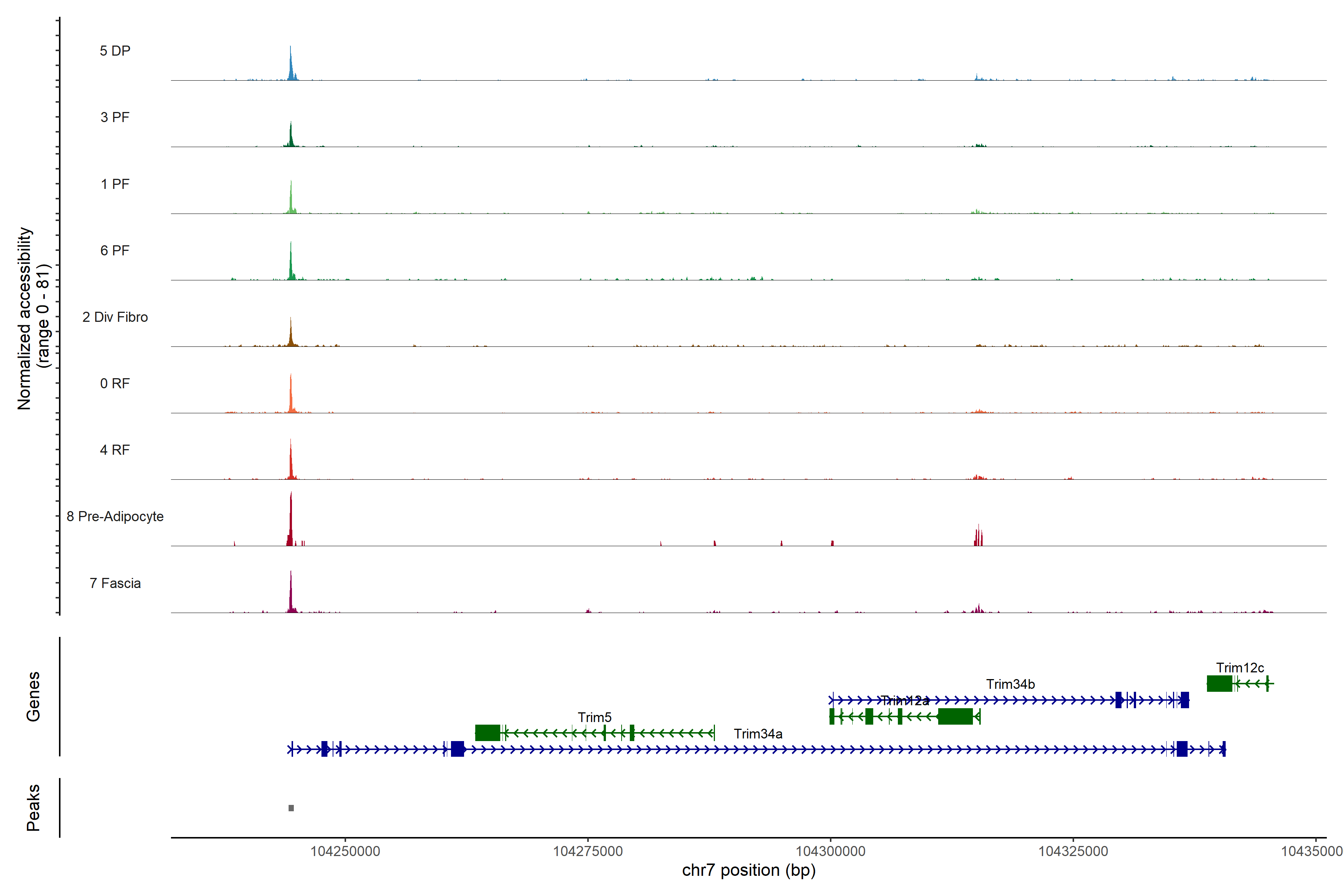Screen dimensions: 1344x896
Task: Click the tall blue peak in 5 DP track
Action: pos(291,66)
